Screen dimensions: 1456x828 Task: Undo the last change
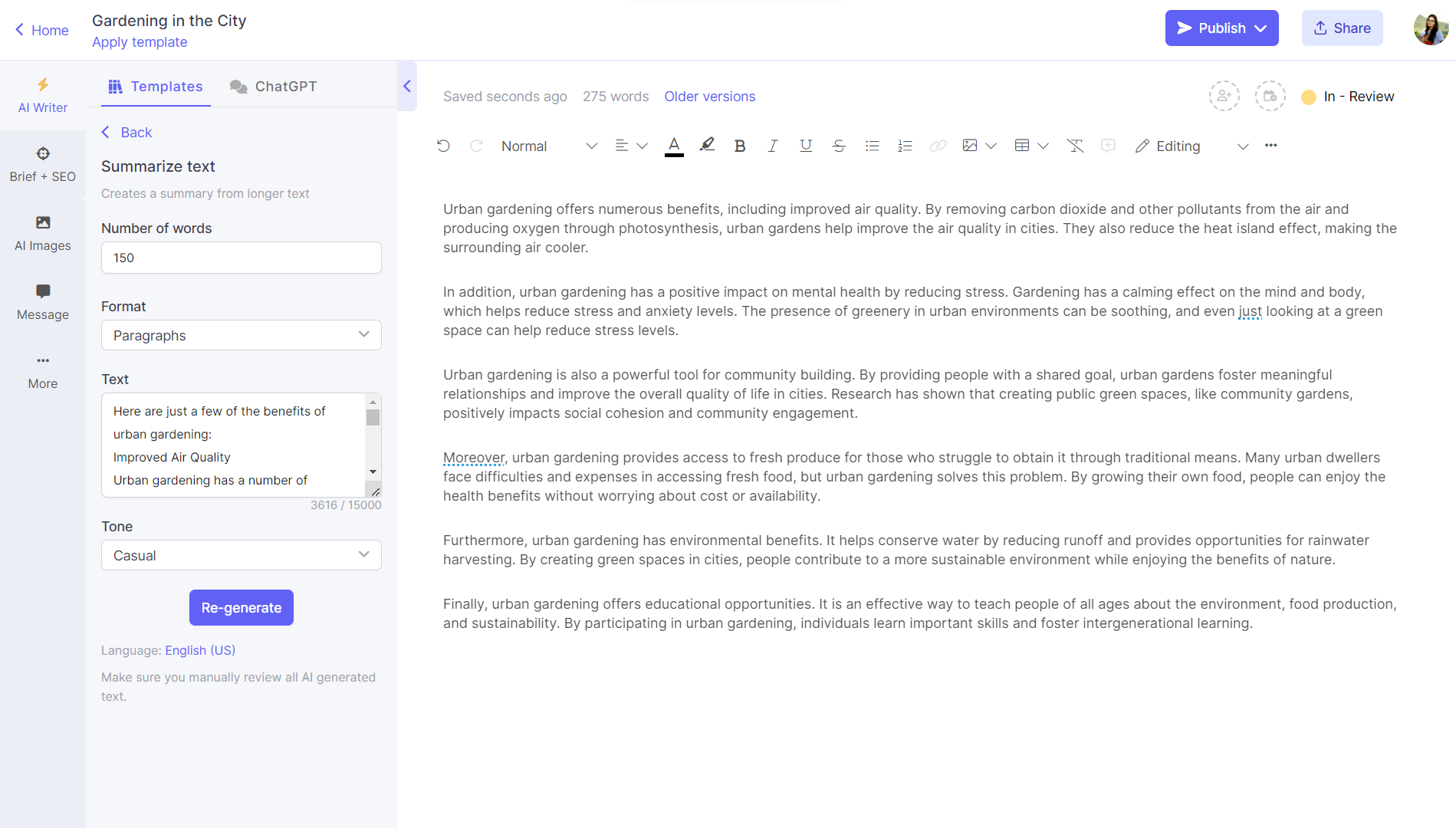pyautogui.click(x=443, y=146)
